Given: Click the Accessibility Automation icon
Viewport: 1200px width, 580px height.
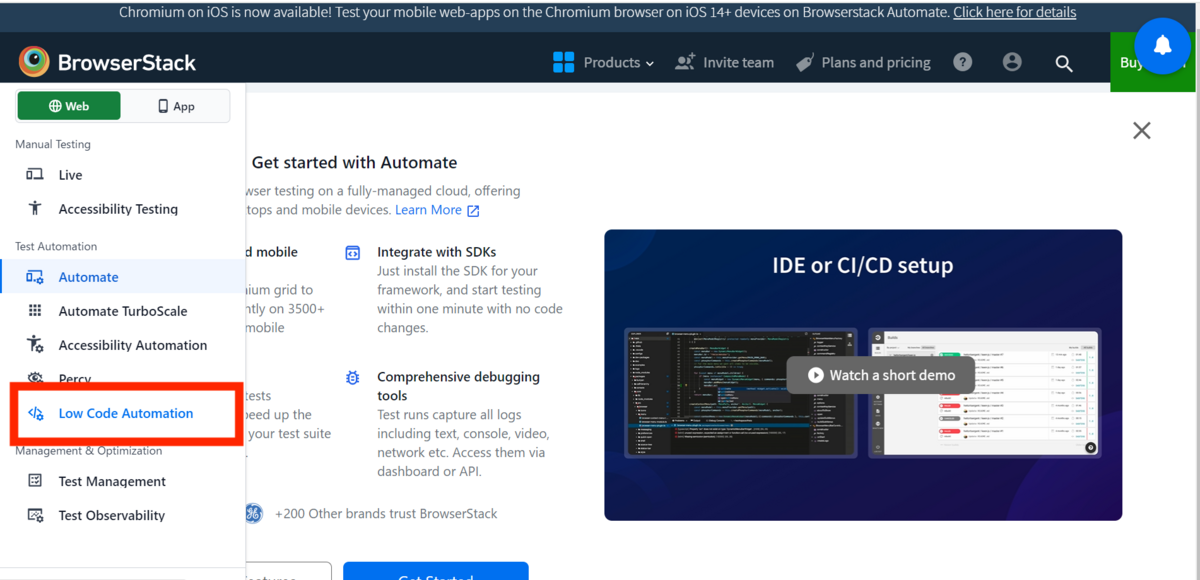Looking at the screenshot, I should point(35,345).
